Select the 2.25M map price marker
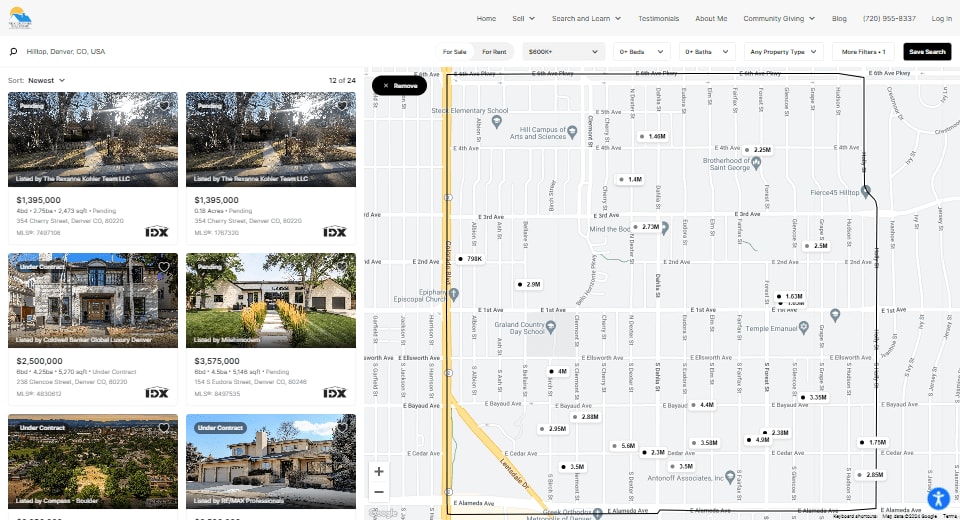 point(758,149)
